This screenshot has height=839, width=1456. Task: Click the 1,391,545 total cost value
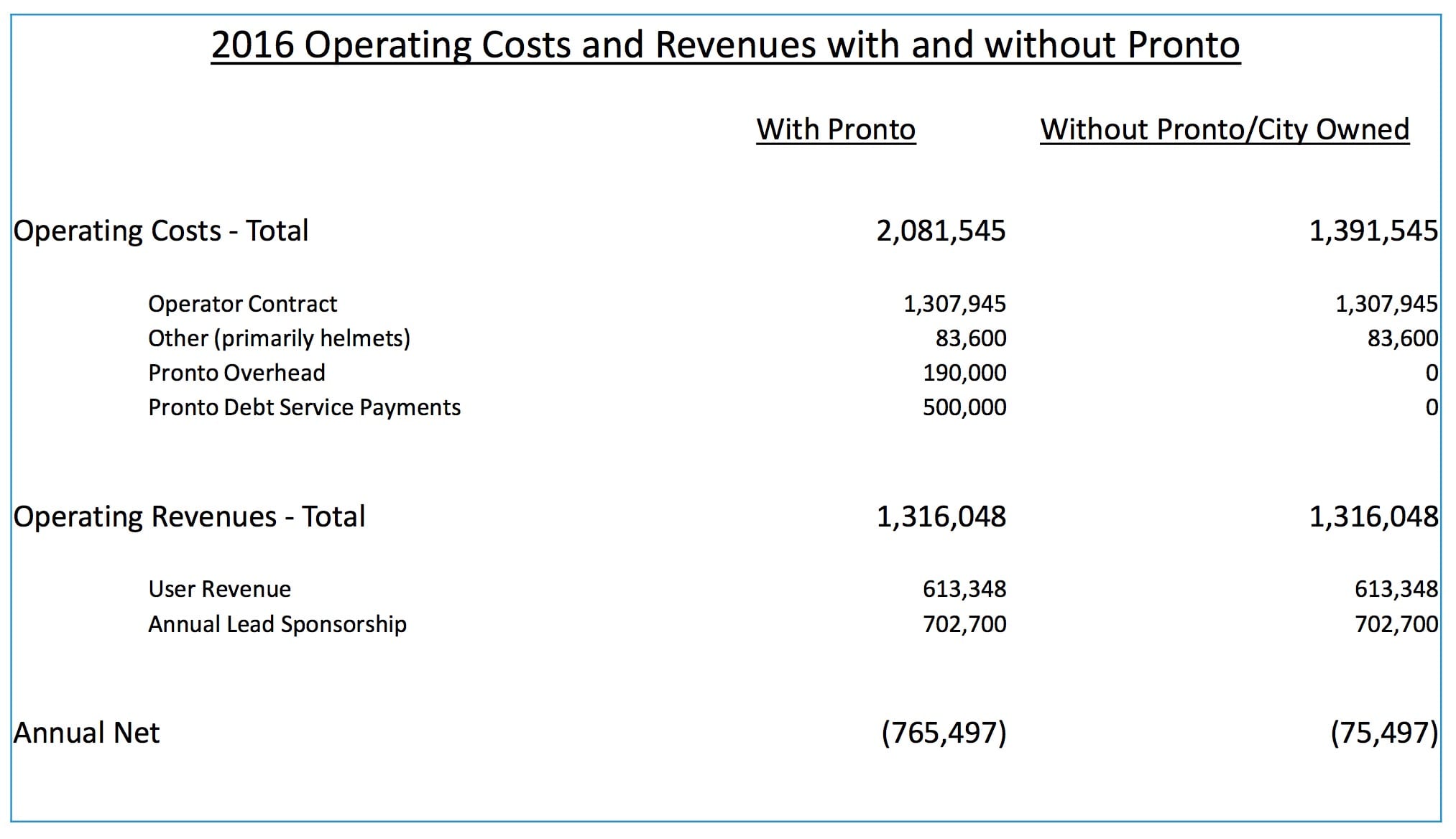[1373, 231]
